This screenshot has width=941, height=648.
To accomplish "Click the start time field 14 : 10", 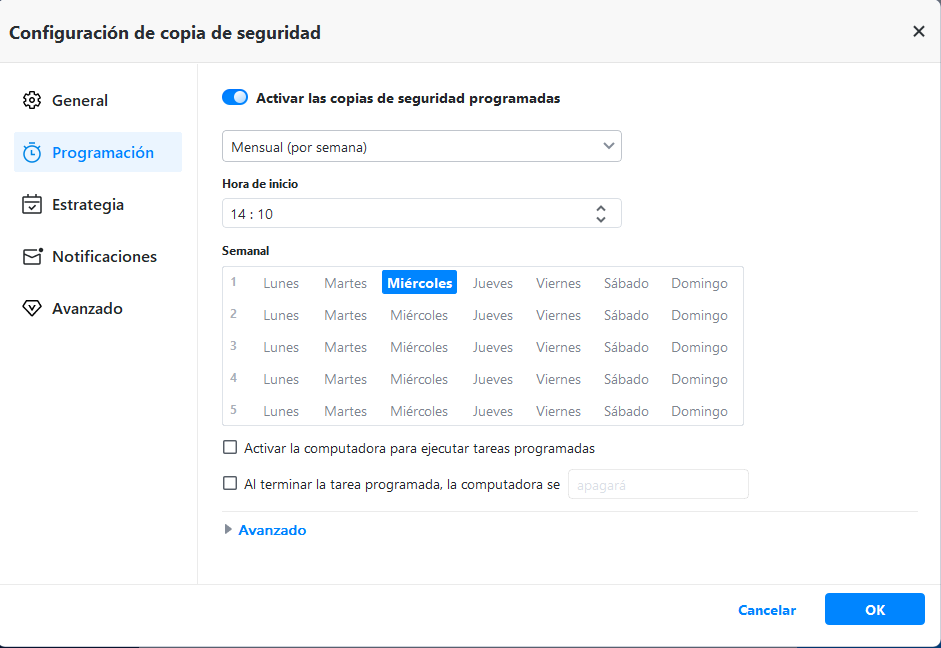I will click(400, 213).
